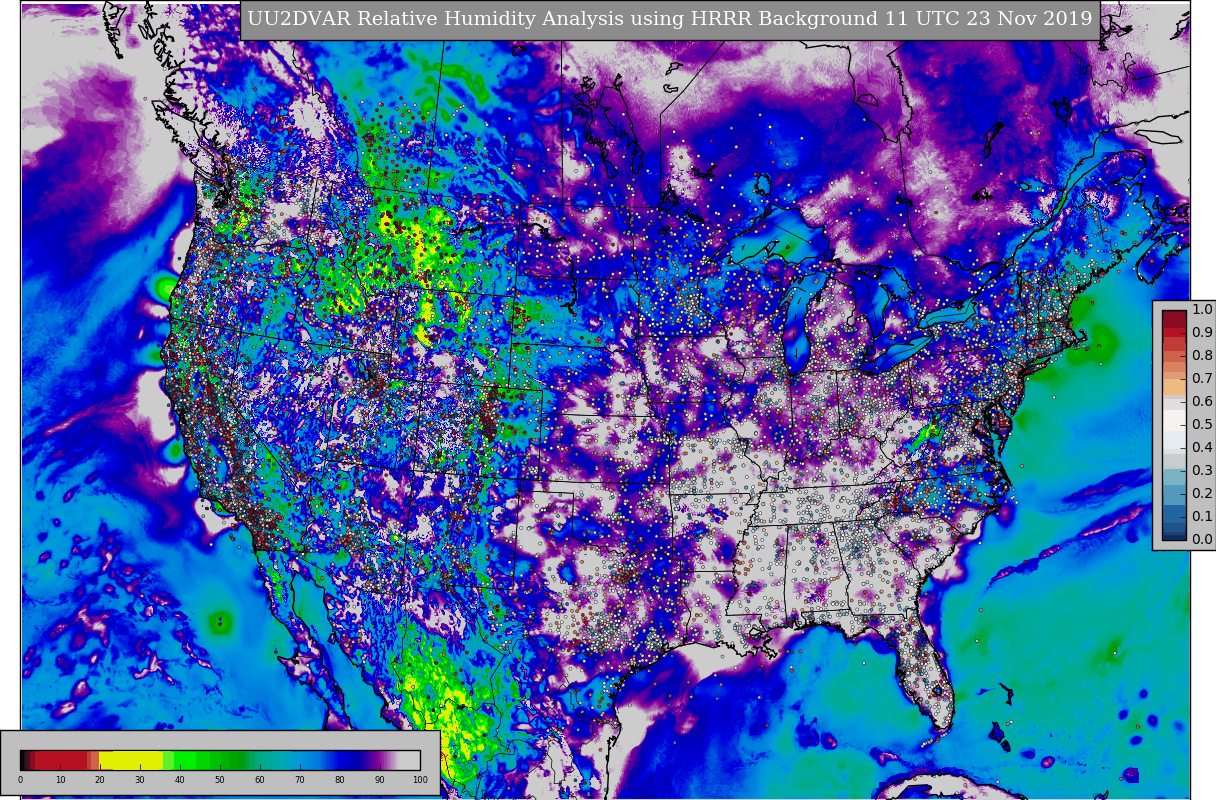This screenshot has width=1216, height=800.
Task: Click the 0.5 label on right colorbar
Action: pos(1202,424)
